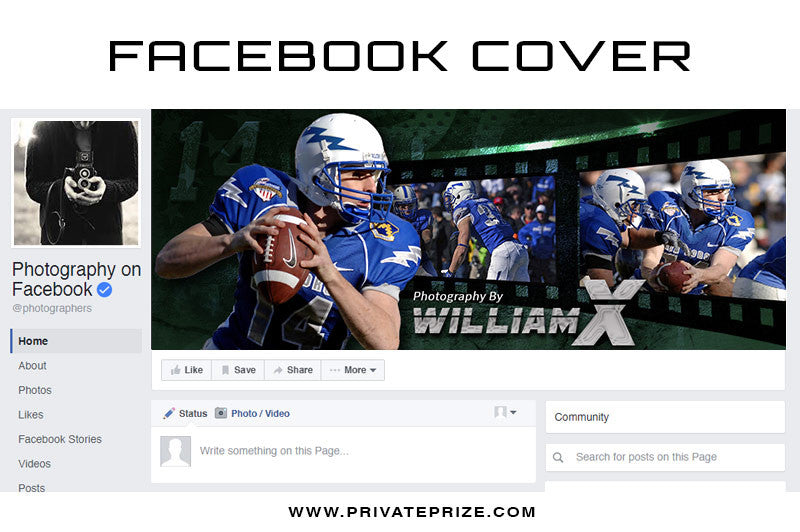Click the football cover photo banner
The width and height of the screenshot is (800, 532).
tap(468, 230)
